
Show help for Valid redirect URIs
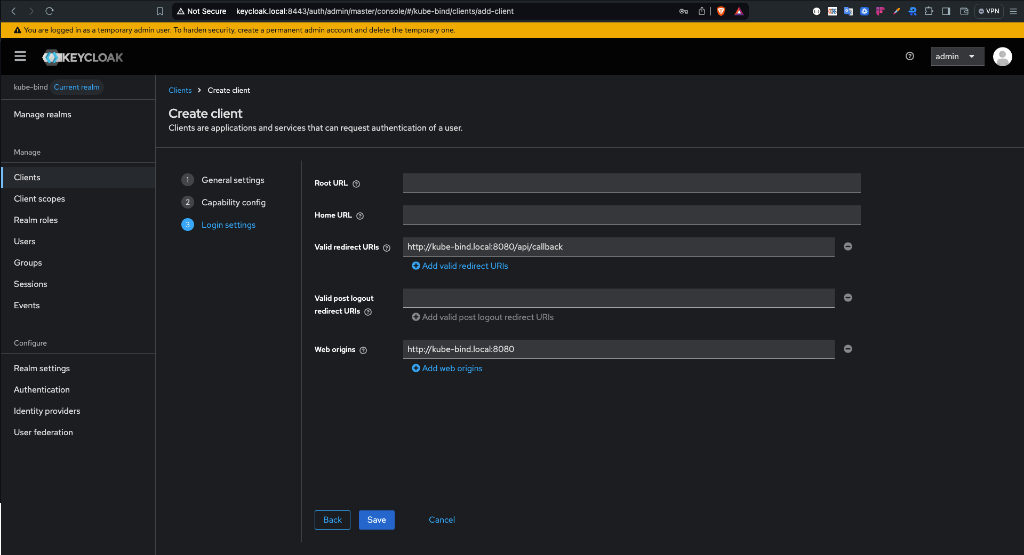tap(387, 247)
